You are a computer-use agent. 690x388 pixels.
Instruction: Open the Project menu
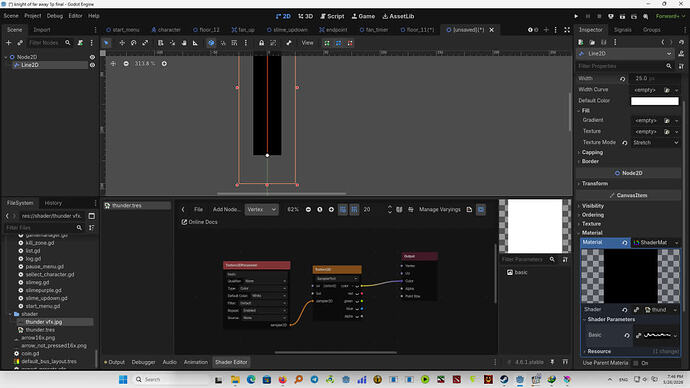tap(33, 16)
